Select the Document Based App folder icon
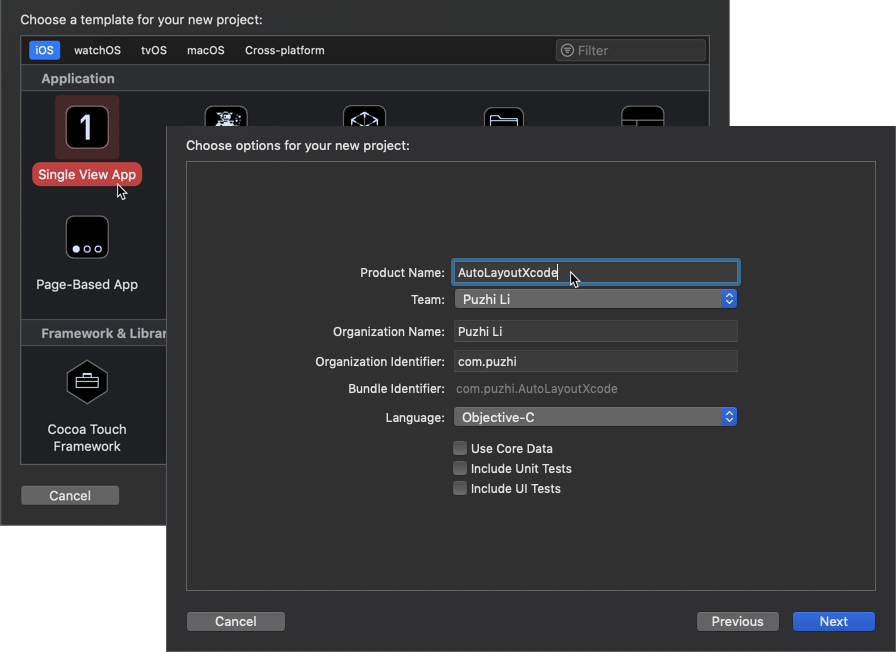Screen dimensions: 896x652 [x=504, y=120]
